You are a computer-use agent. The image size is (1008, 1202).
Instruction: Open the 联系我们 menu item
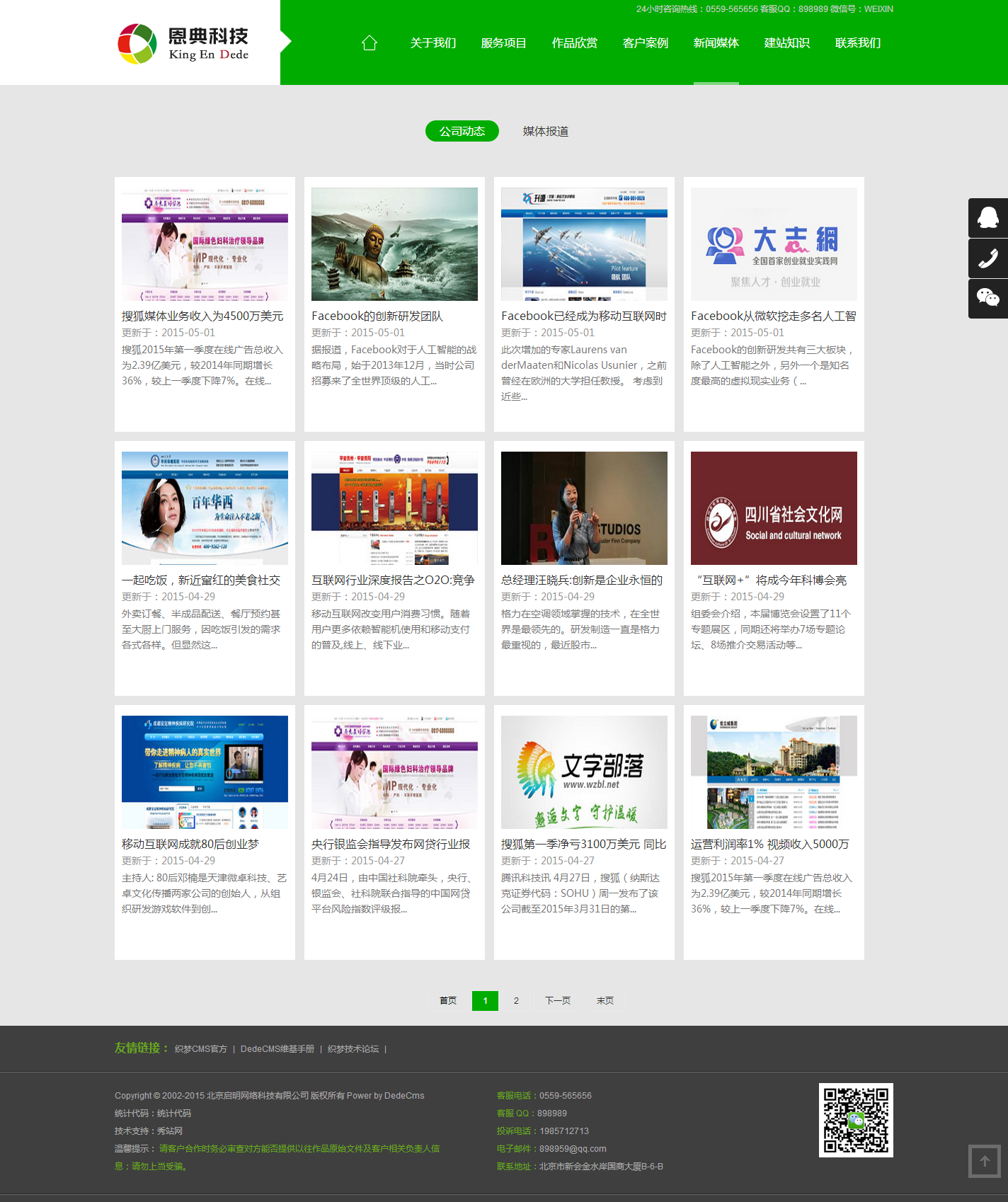pos(857,43)
